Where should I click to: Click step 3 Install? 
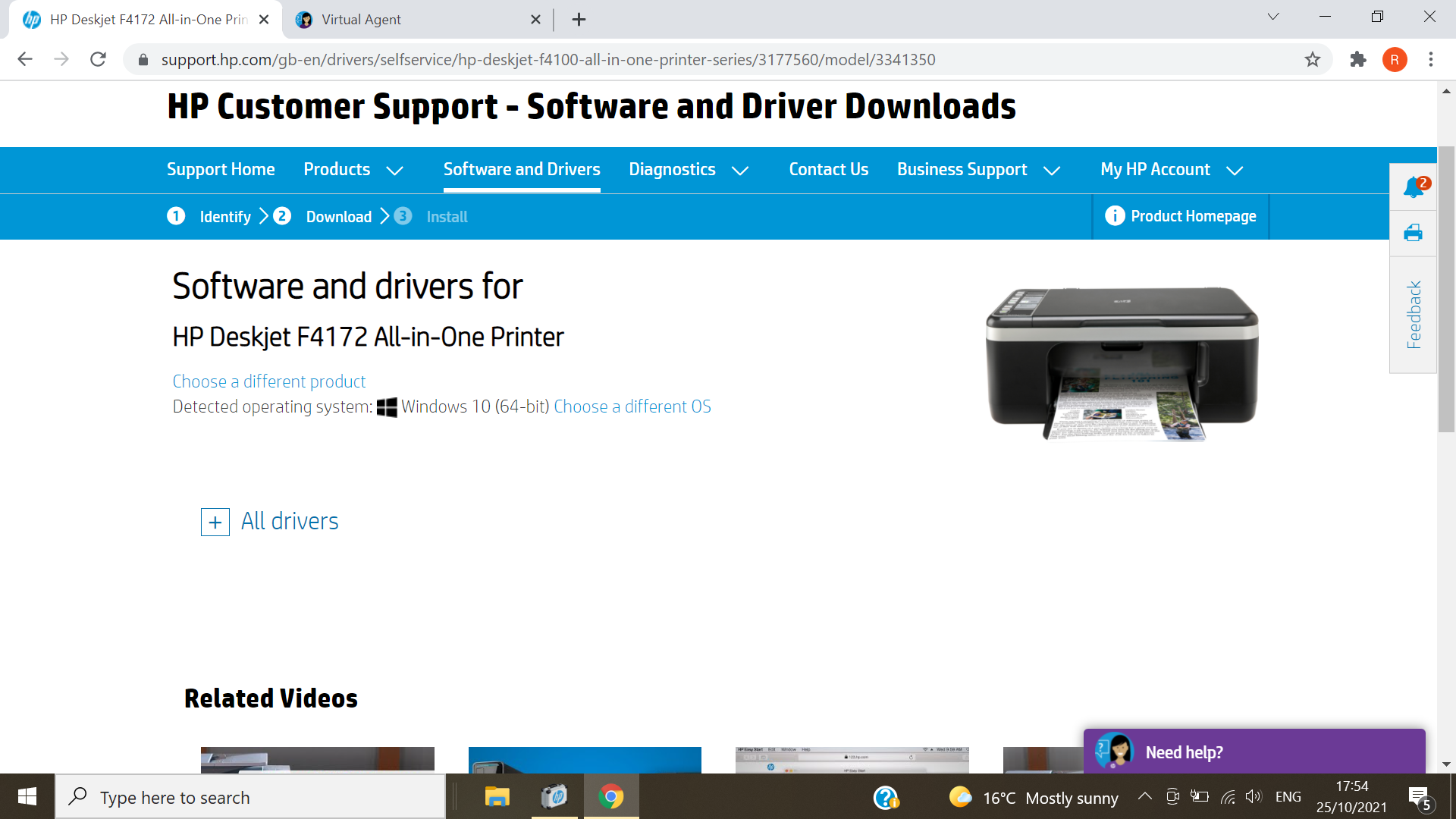coord(431,216)
